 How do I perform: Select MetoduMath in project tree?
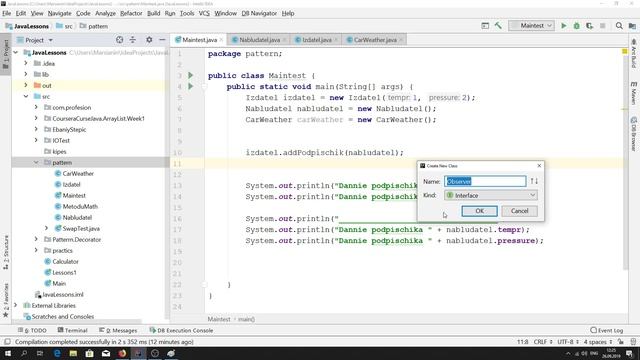(80, 207)
